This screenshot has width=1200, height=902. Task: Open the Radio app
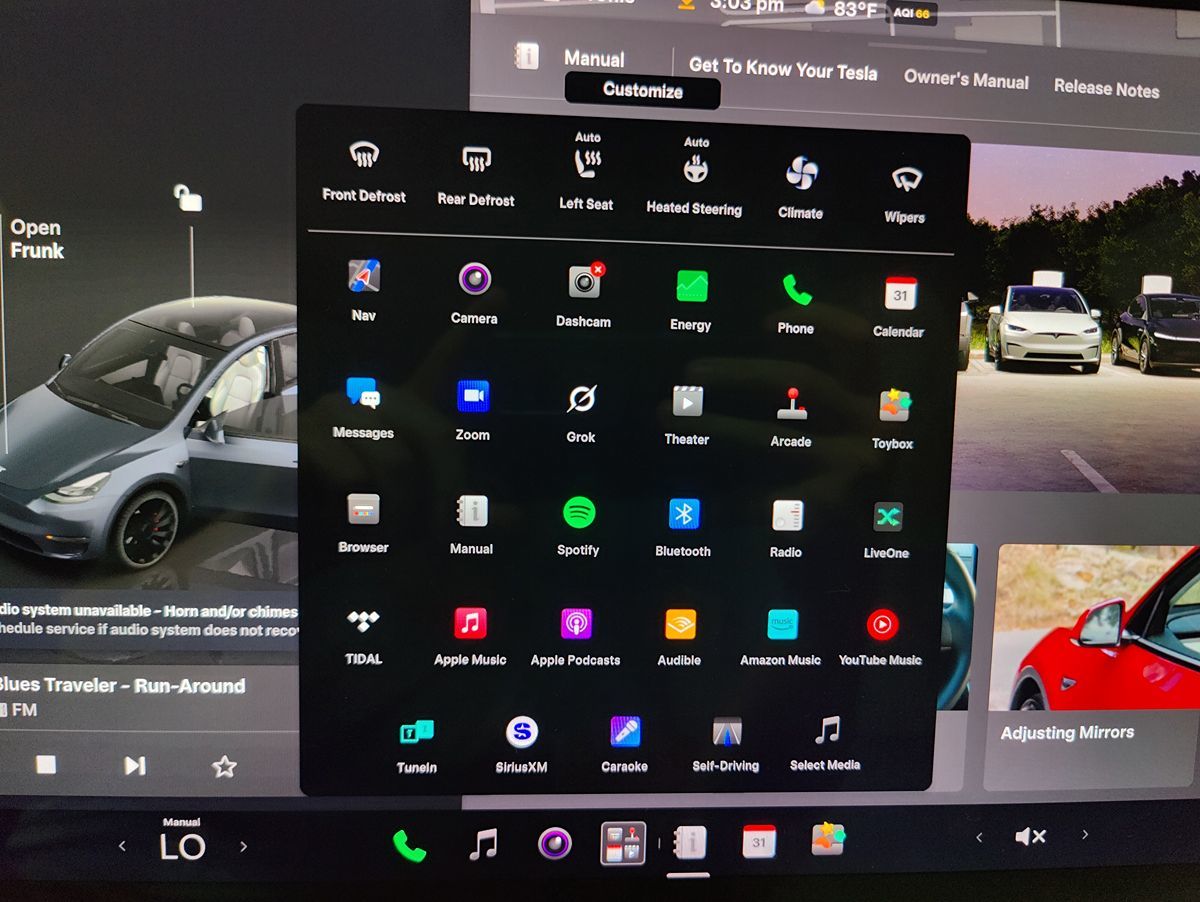[x=786, y=528]
